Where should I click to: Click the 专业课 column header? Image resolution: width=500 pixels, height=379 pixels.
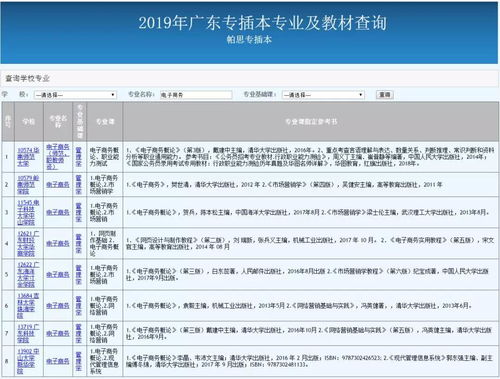(105, 122)
